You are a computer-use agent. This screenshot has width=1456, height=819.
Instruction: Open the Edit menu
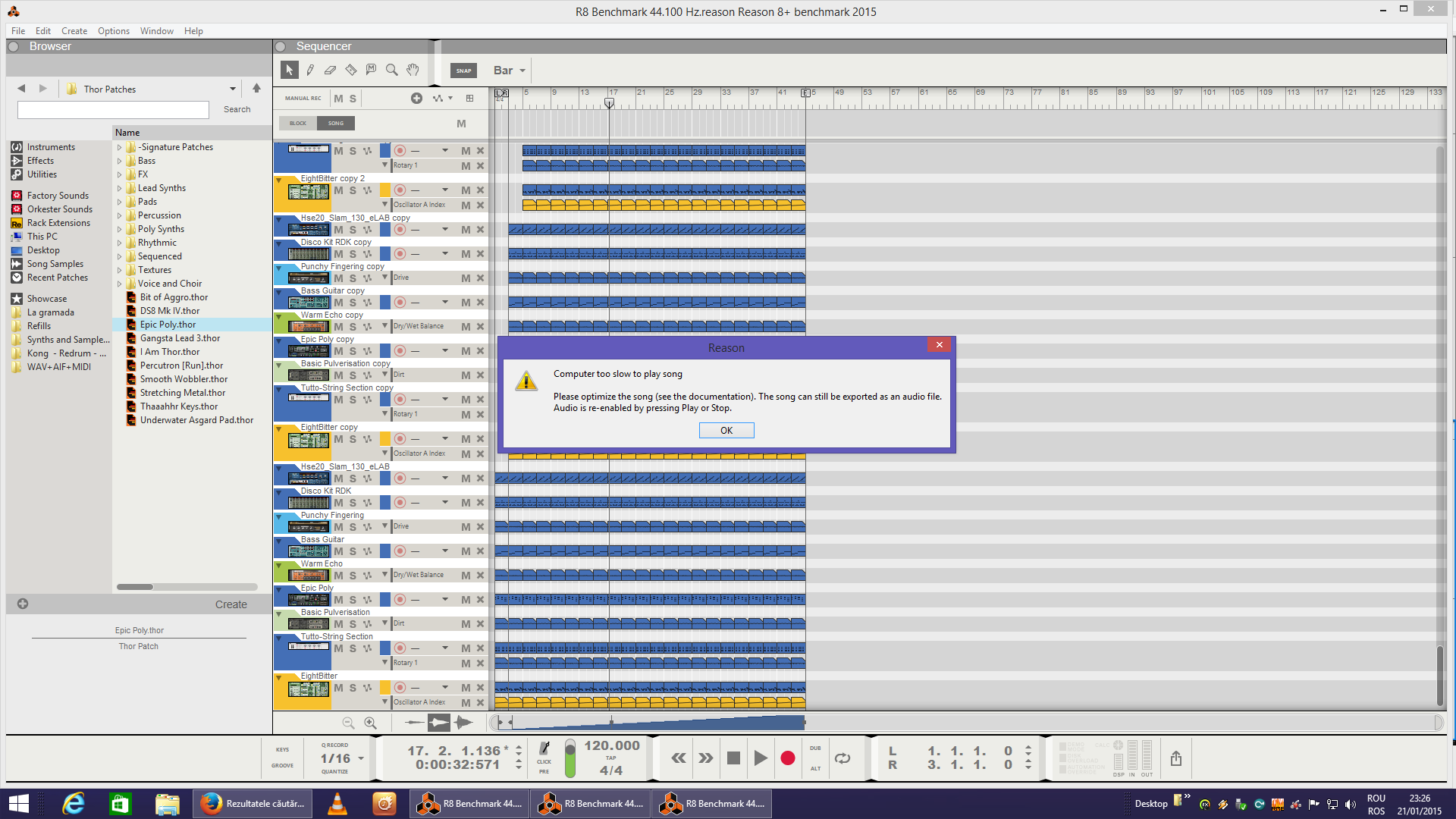point(43,31)
